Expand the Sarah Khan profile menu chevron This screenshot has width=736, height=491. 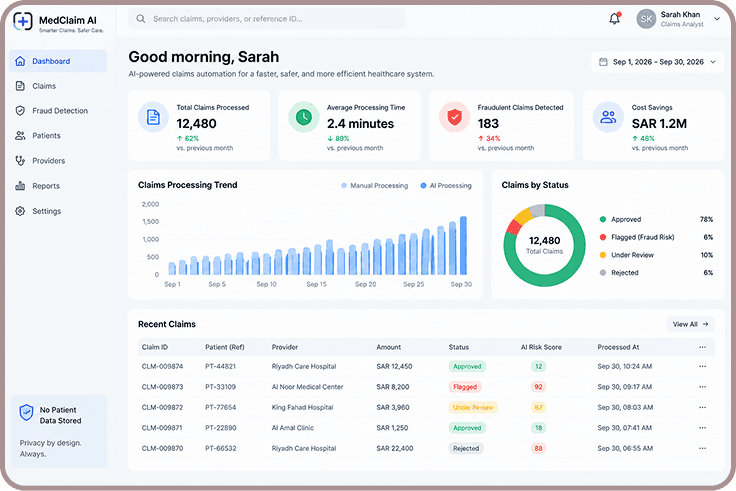pos(717,19)
